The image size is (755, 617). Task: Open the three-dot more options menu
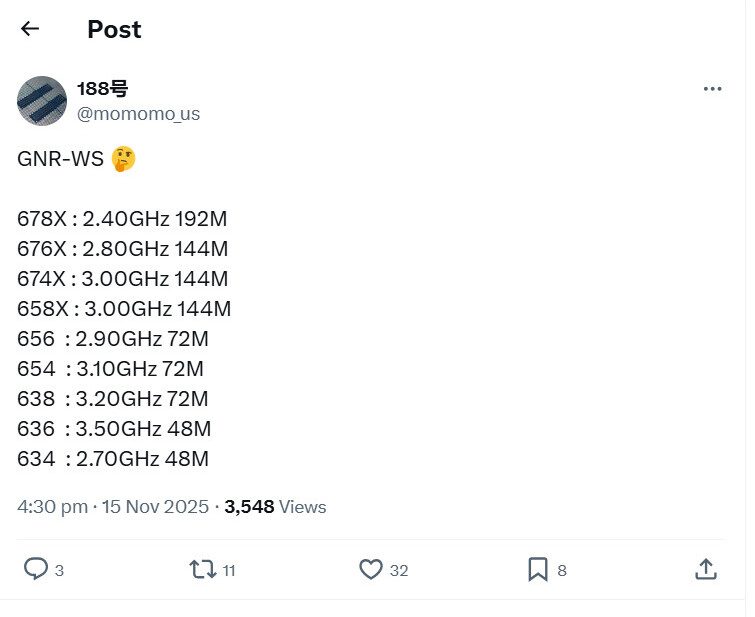(712, 89)
